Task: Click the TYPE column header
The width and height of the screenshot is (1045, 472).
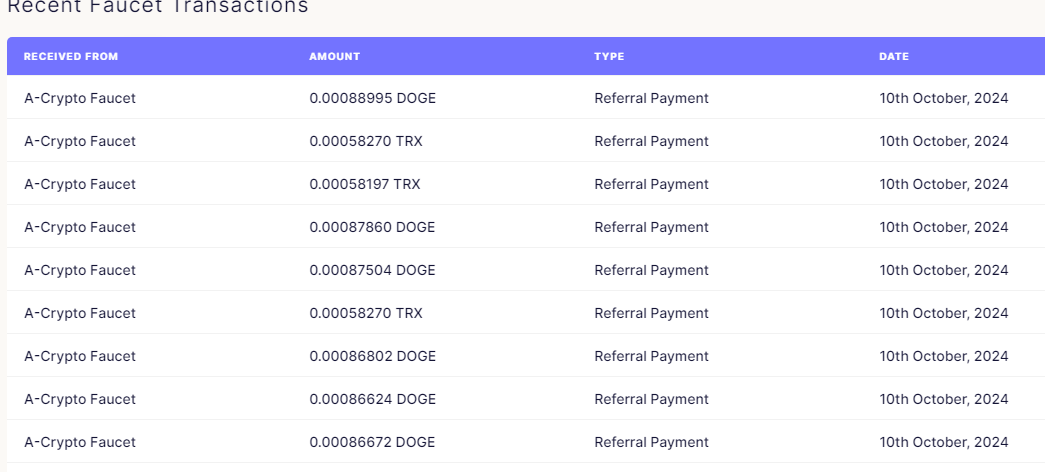Action: (609, 57)
